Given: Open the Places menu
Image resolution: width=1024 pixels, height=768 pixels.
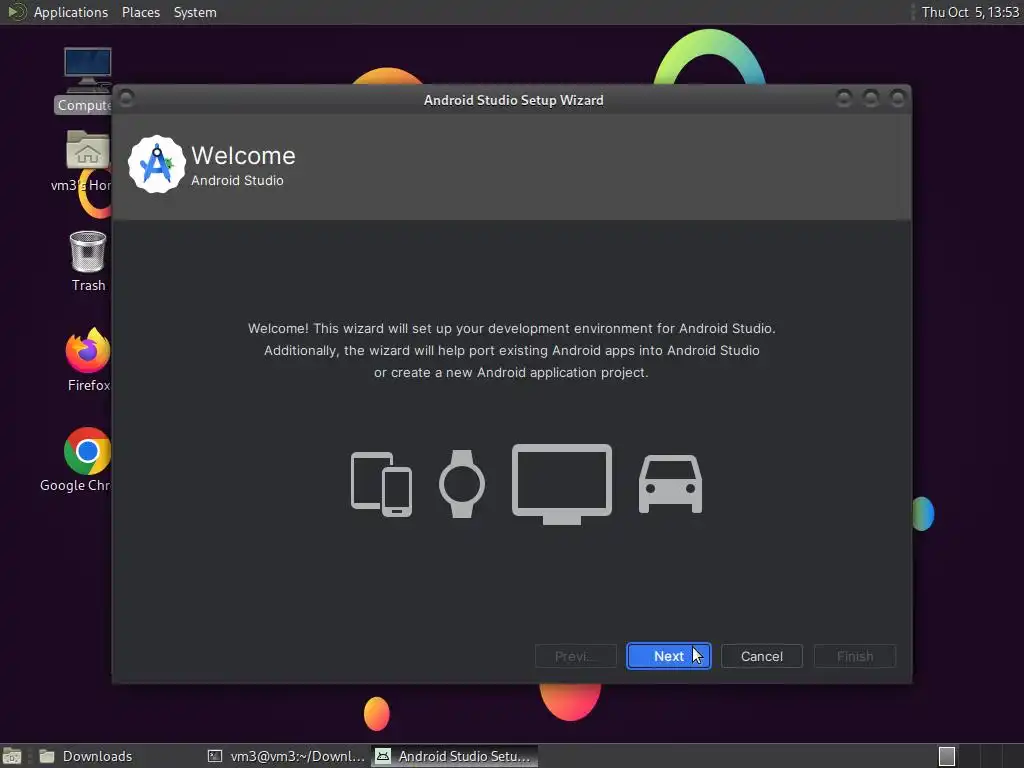Looking at the screenshot, I should (x=140, y=12).
